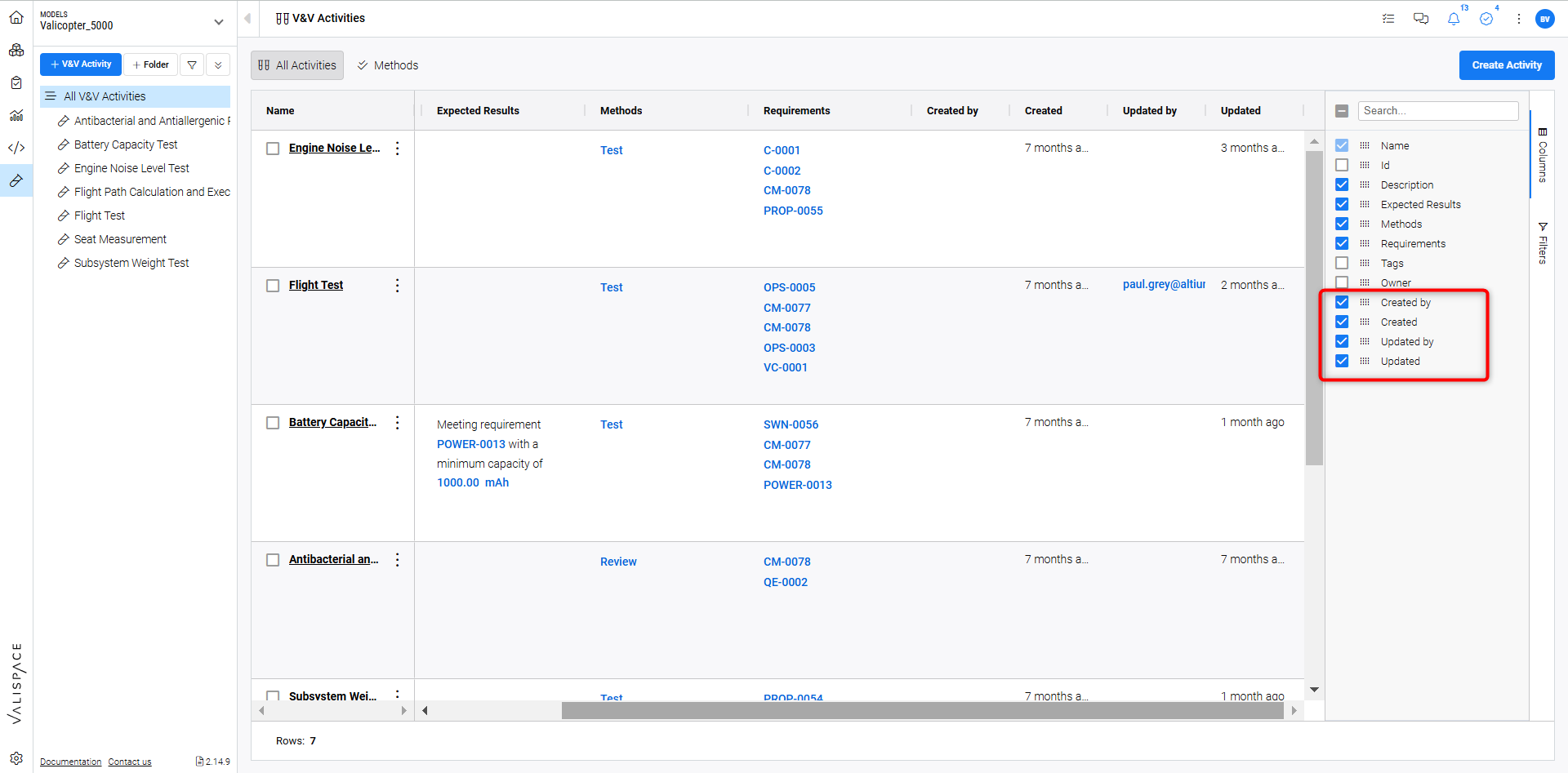Open Seat Measurement tree item
The width and height of the screenshot is (1568, 773).
point(120,239)
